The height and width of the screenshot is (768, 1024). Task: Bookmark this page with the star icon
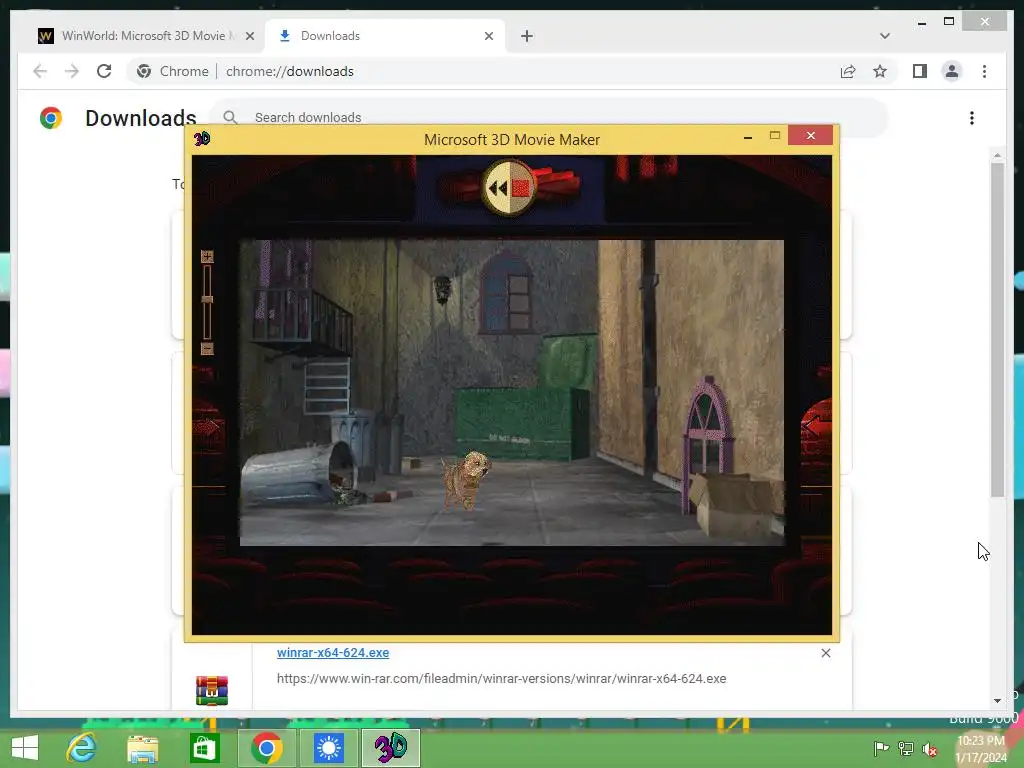880,71
